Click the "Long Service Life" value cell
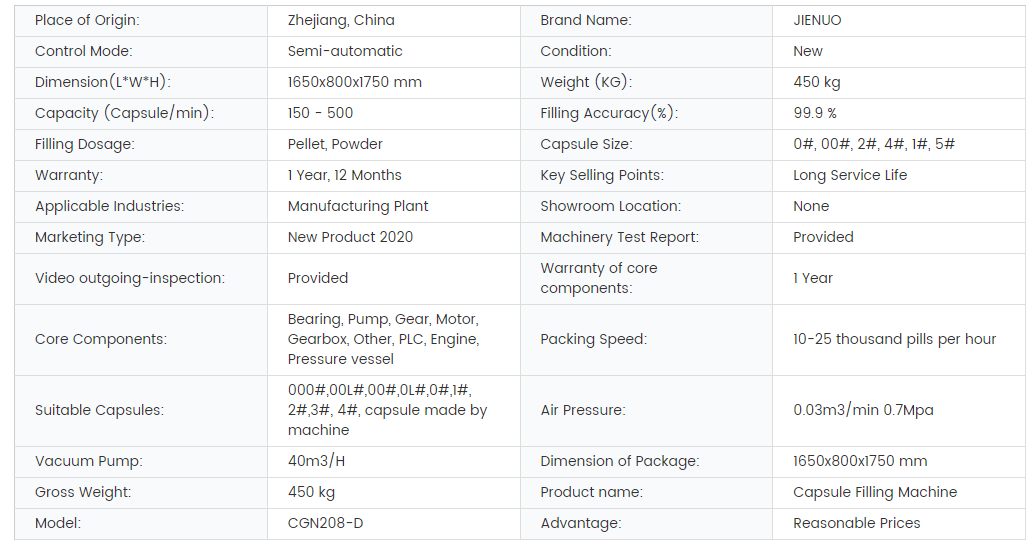1034x557 pixels. [850, 175]
